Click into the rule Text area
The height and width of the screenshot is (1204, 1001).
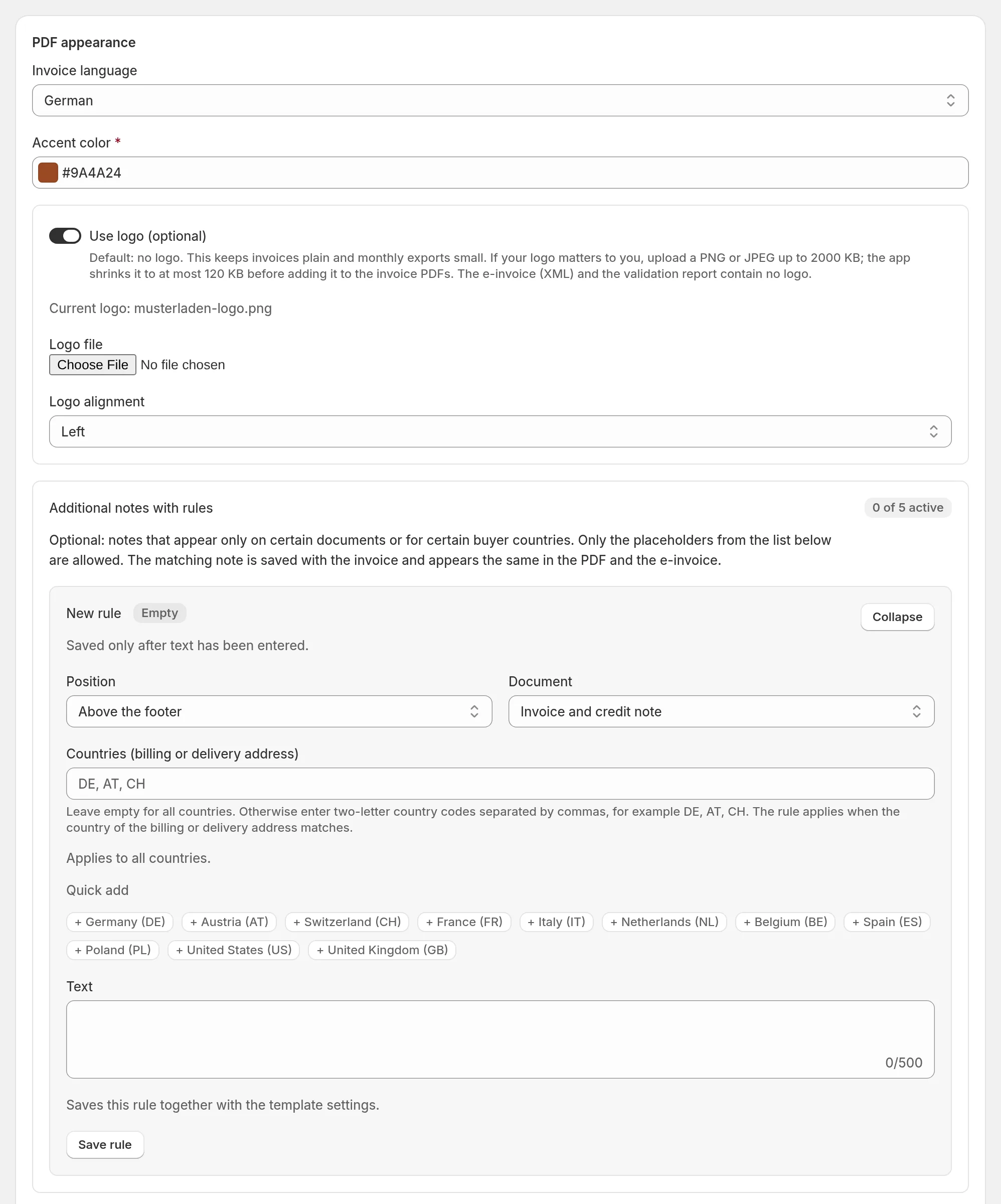pyautogui.click(x=500, y=1039)
